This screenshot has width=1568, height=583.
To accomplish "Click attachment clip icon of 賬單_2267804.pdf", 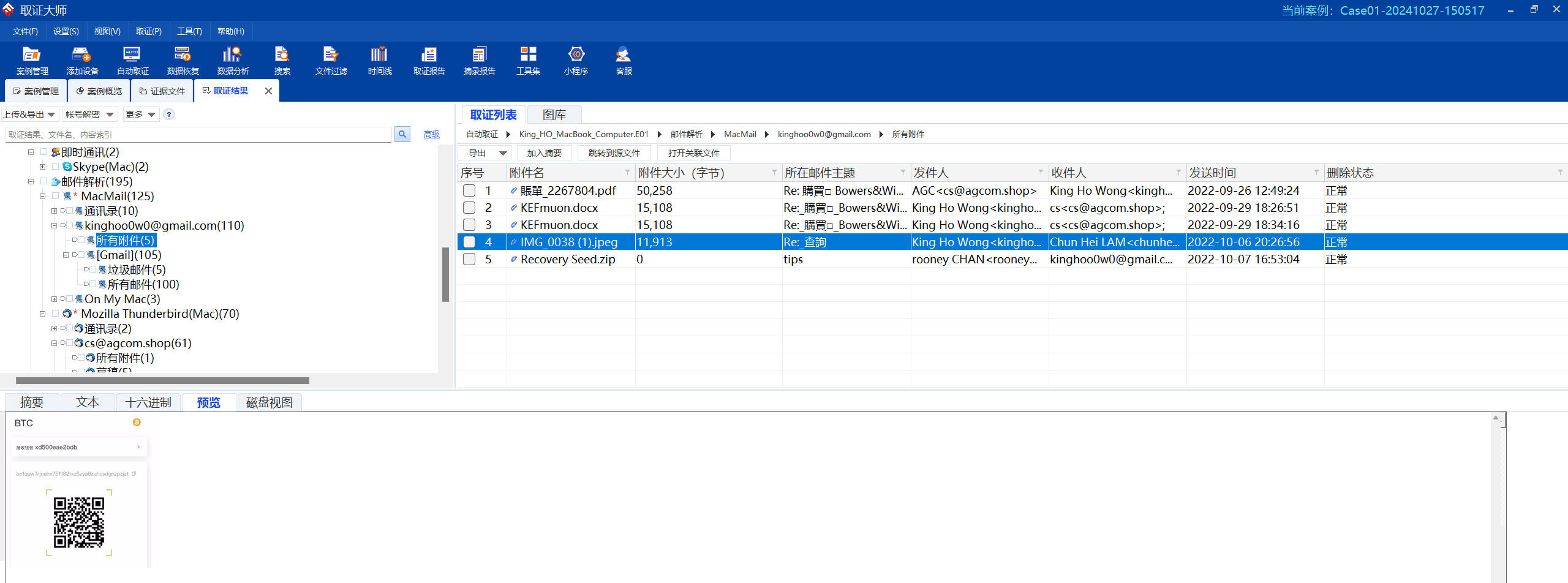I will click(514, 190).
